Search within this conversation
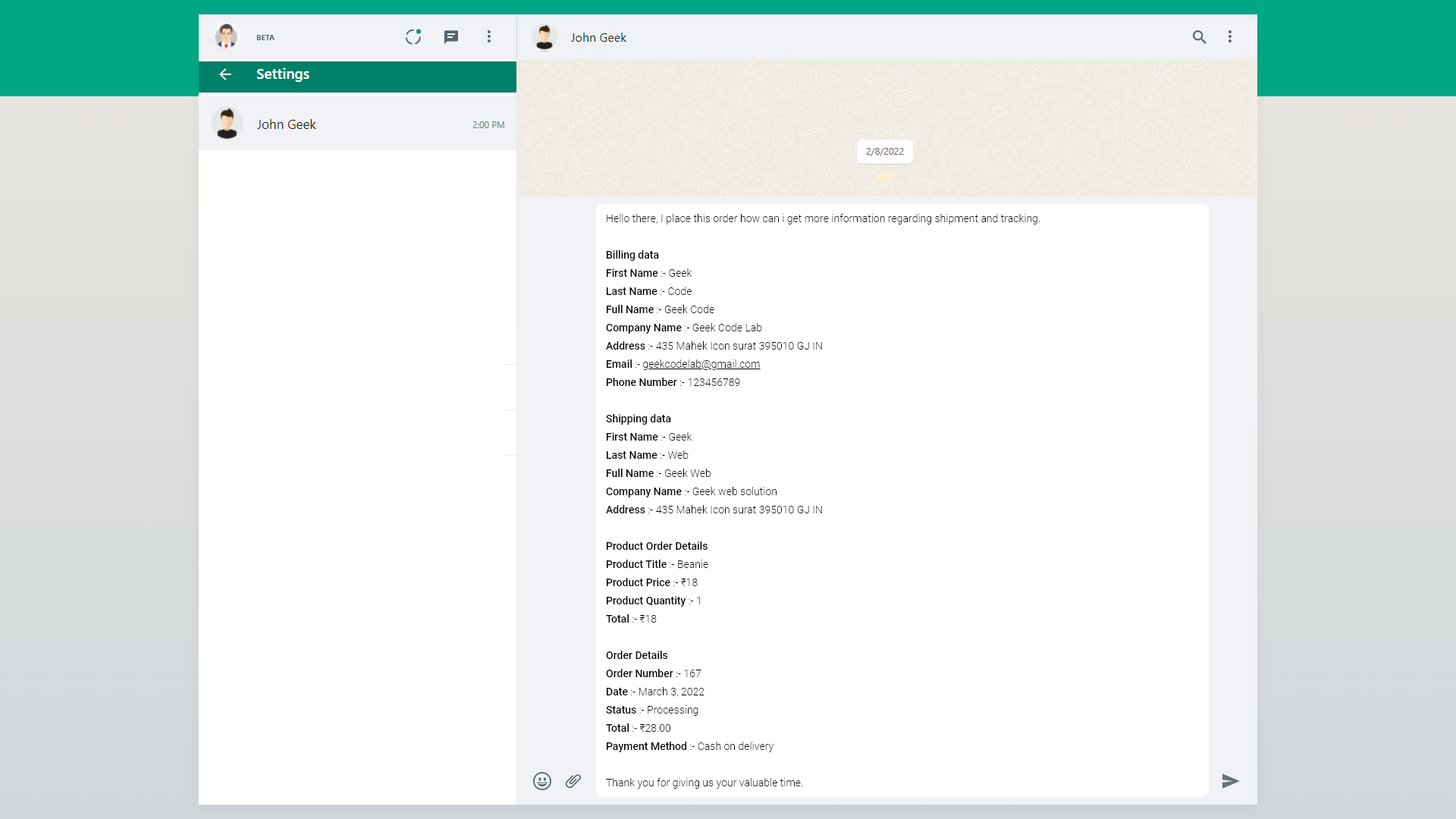Image resolution: width=1456 pixels, height=819 pixels. [x=1199, y=36]
